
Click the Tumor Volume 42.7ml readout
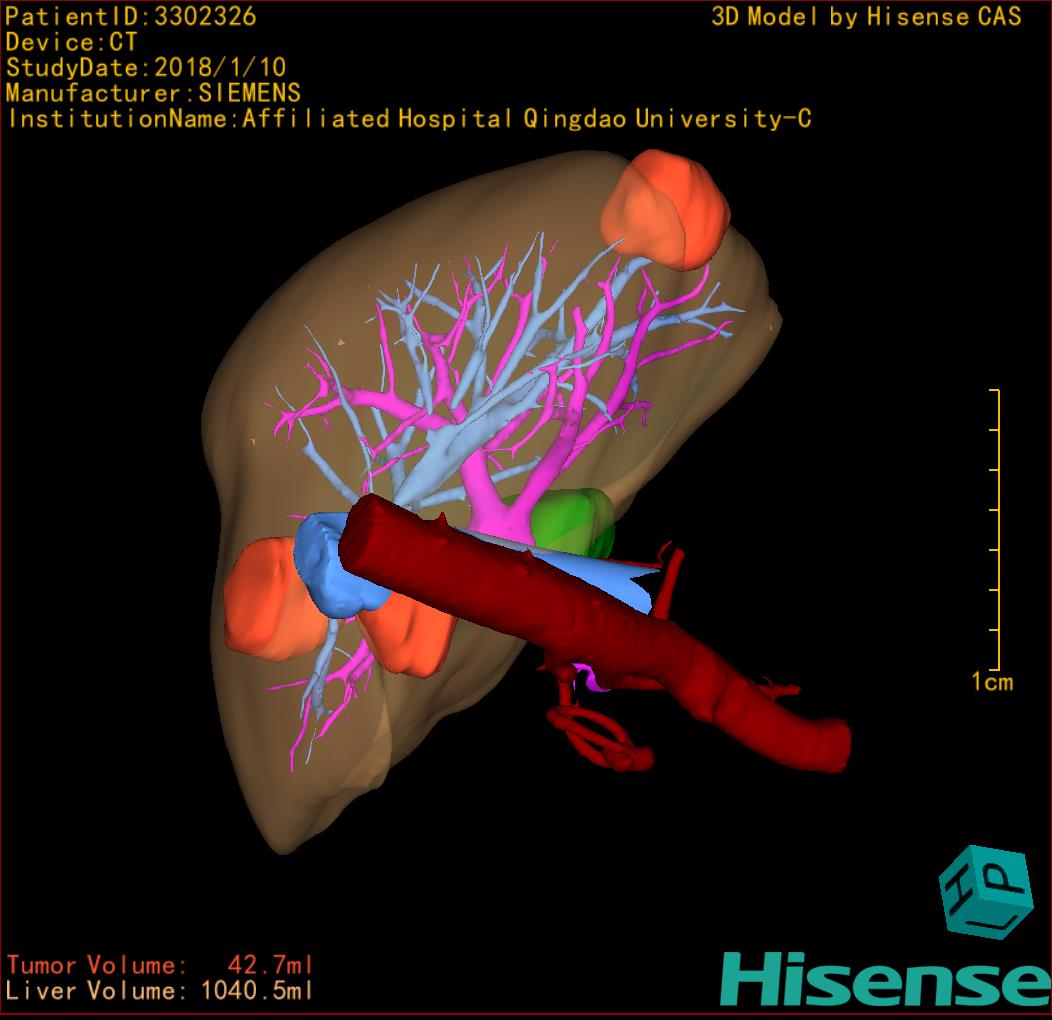(x=160, y=965)
